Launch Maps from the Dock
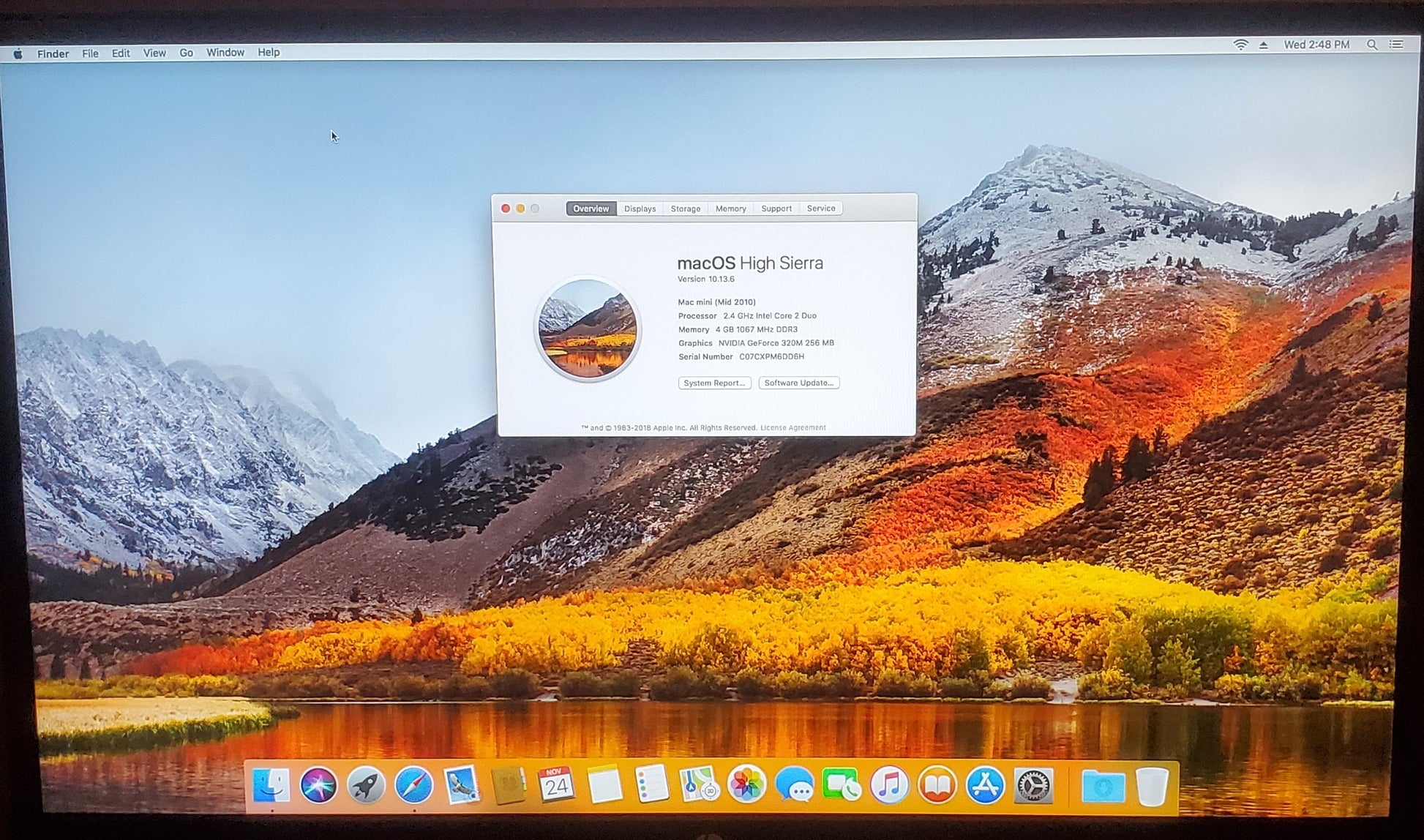 [699, 784]
